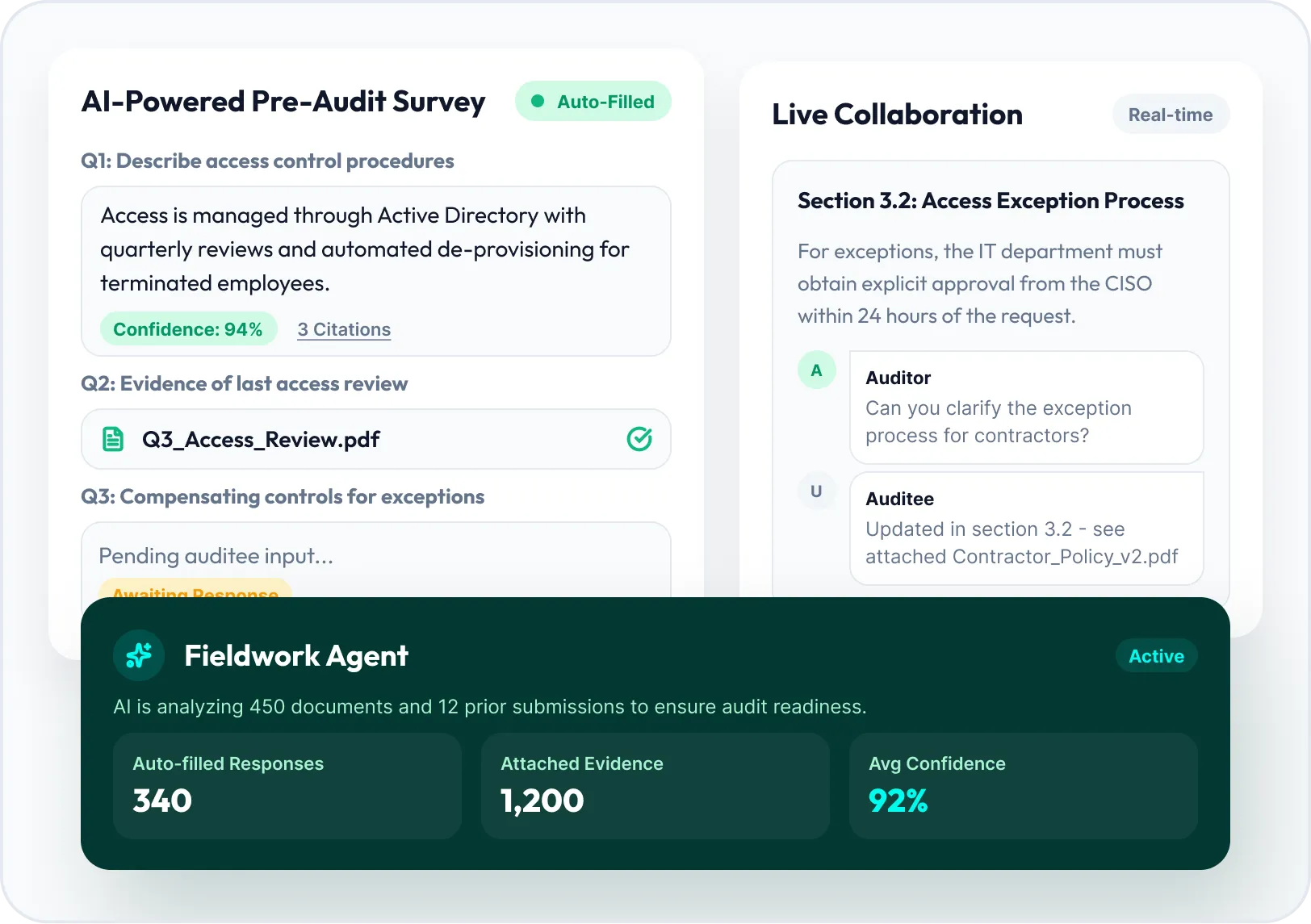Click the Auditee avatar labeled U
This screenshot has height=924, width=1311.
(817, 491)
